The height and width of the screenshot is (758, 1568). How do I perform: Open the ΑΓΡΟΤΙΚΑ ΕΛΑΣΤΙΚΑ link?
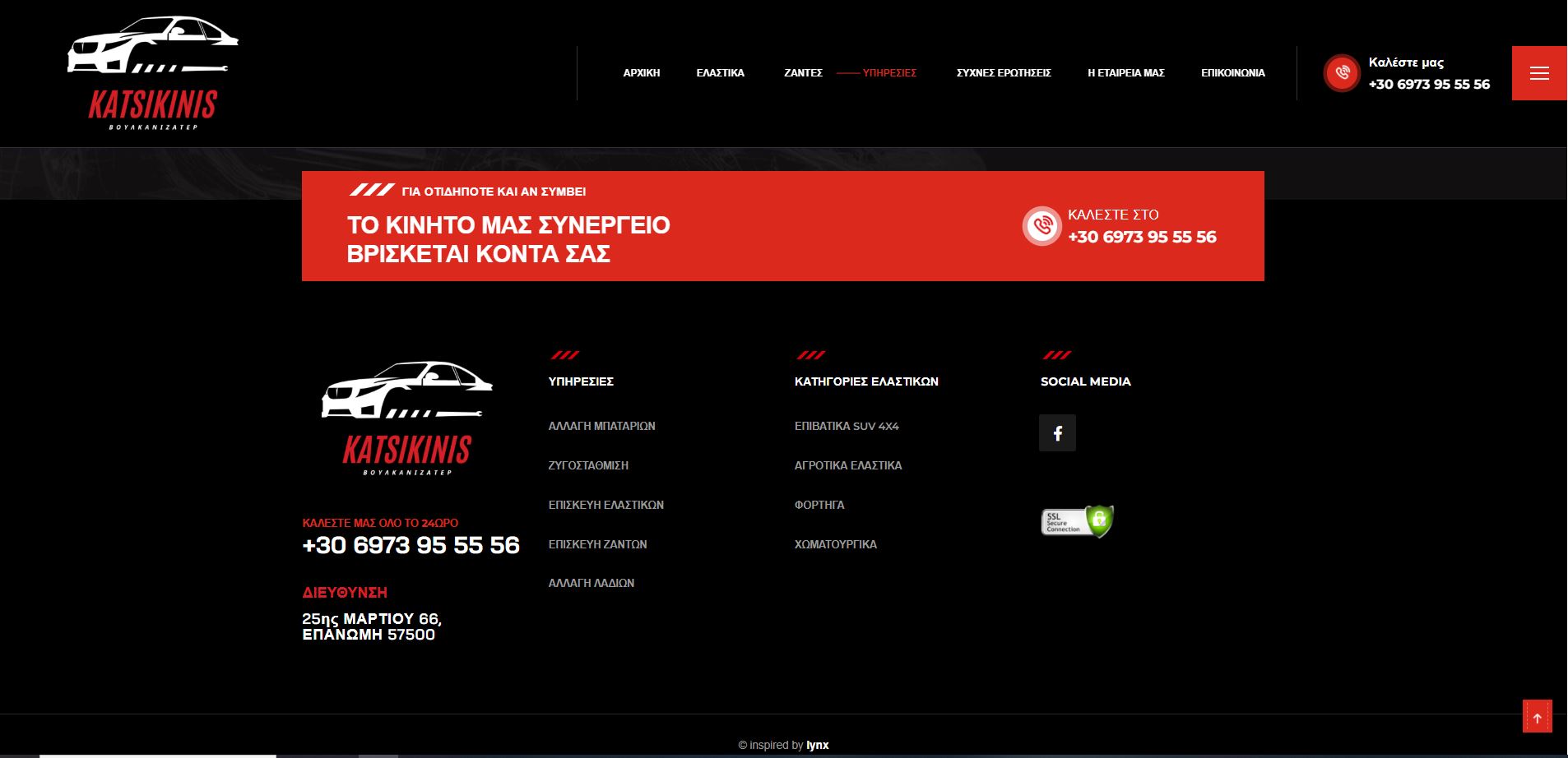[x=848, y=465]
